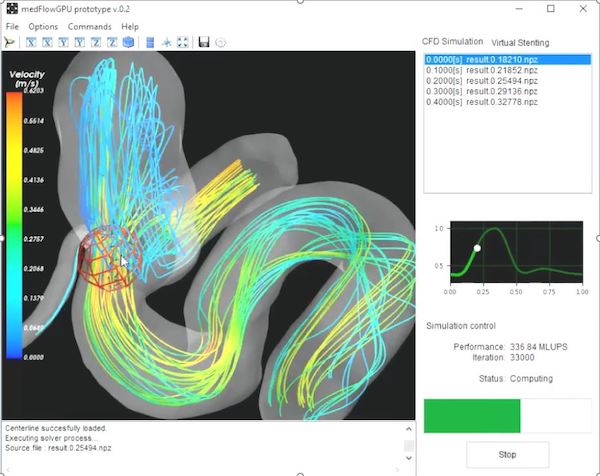Click the white marker on the waveform plot
Screen dimensions: 600x476
477,248
